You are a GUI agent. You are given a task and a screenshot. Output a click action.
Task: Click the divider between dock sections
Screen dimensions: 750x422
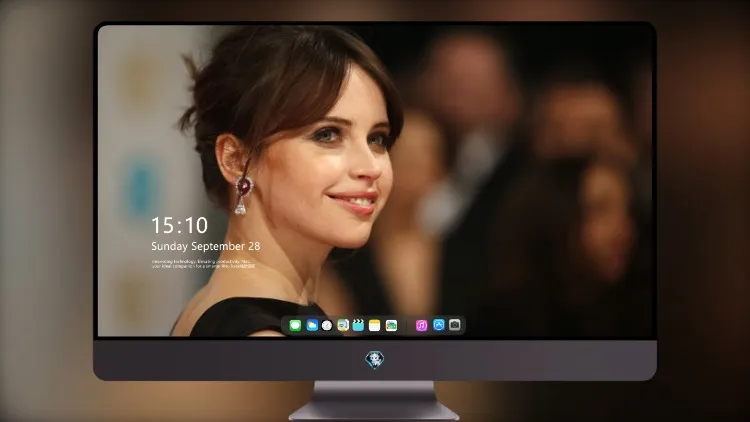tap(407, 325)
